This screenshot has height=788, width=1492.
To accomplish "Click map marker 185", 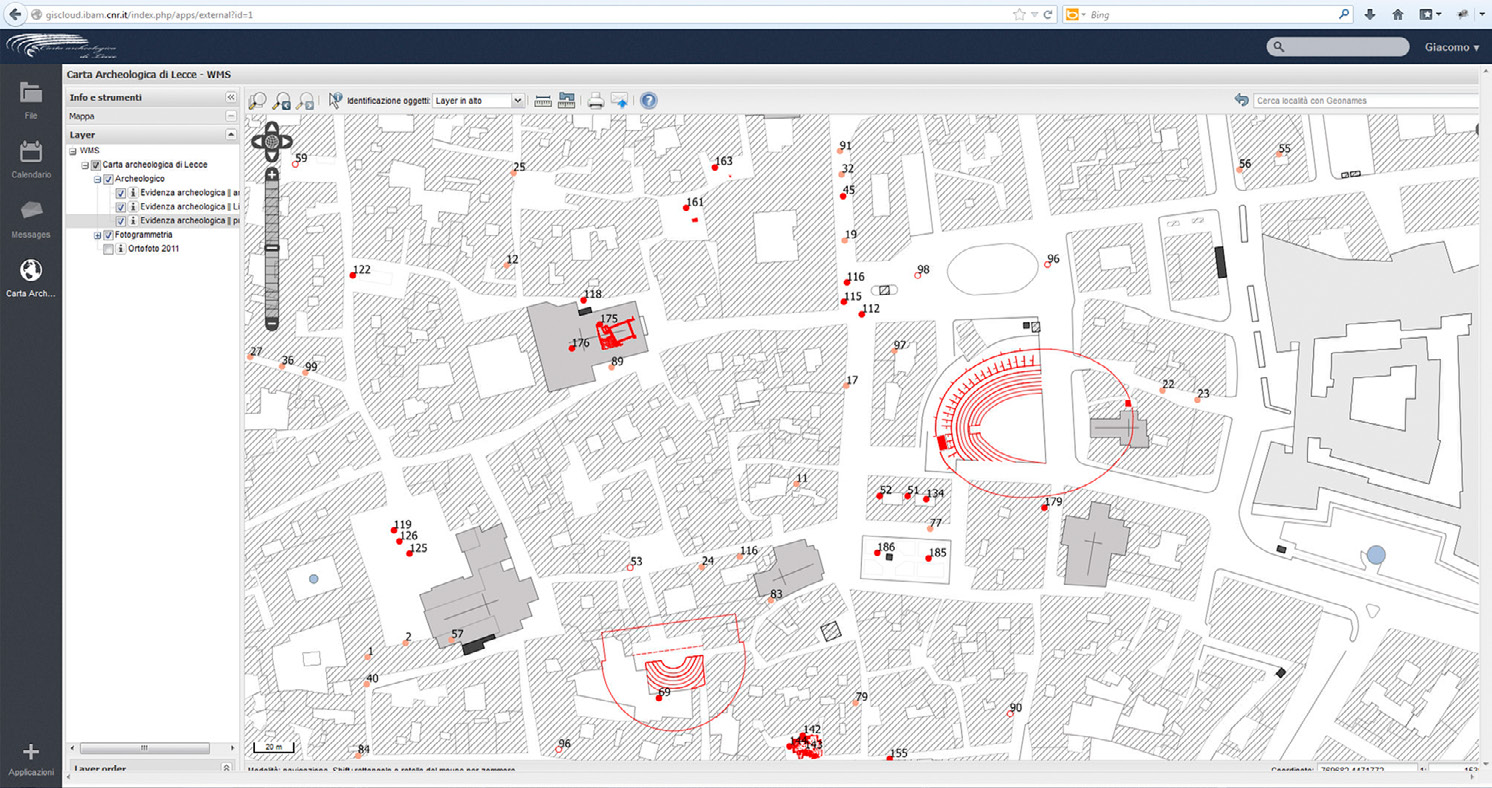I will point(929,558).
